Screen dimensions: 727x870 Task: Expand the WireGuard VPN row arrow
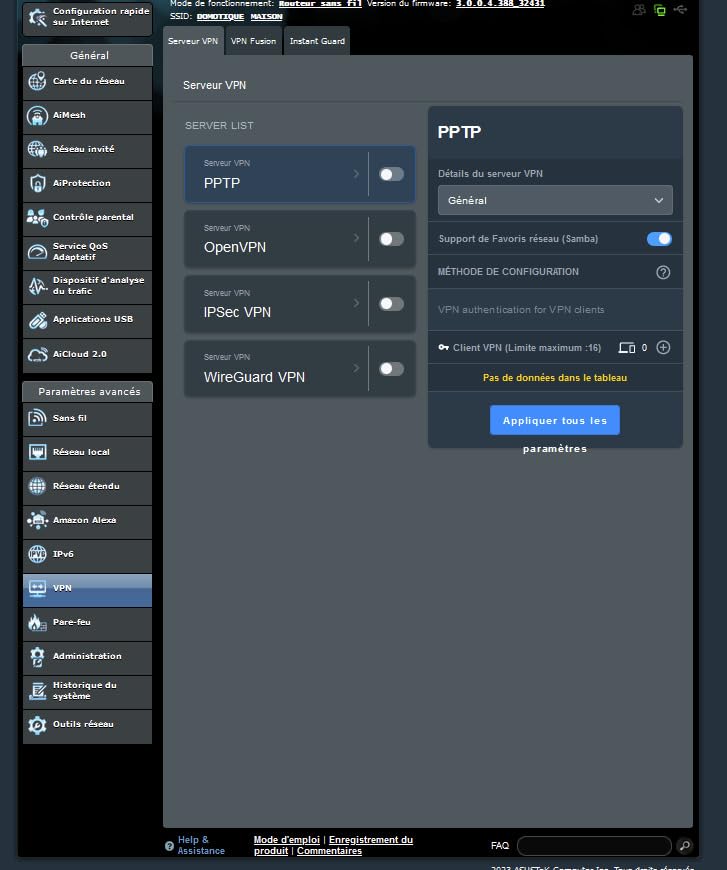click(x=356, y=368)
